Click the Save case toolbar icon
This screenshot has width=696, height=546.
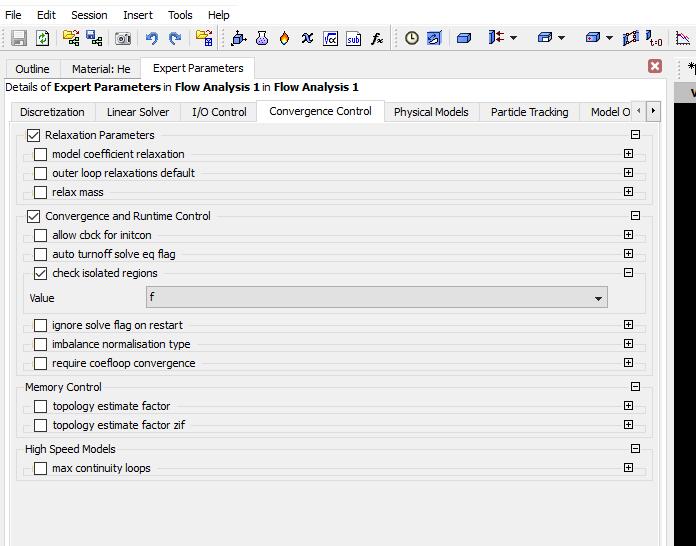coord(19,38)
